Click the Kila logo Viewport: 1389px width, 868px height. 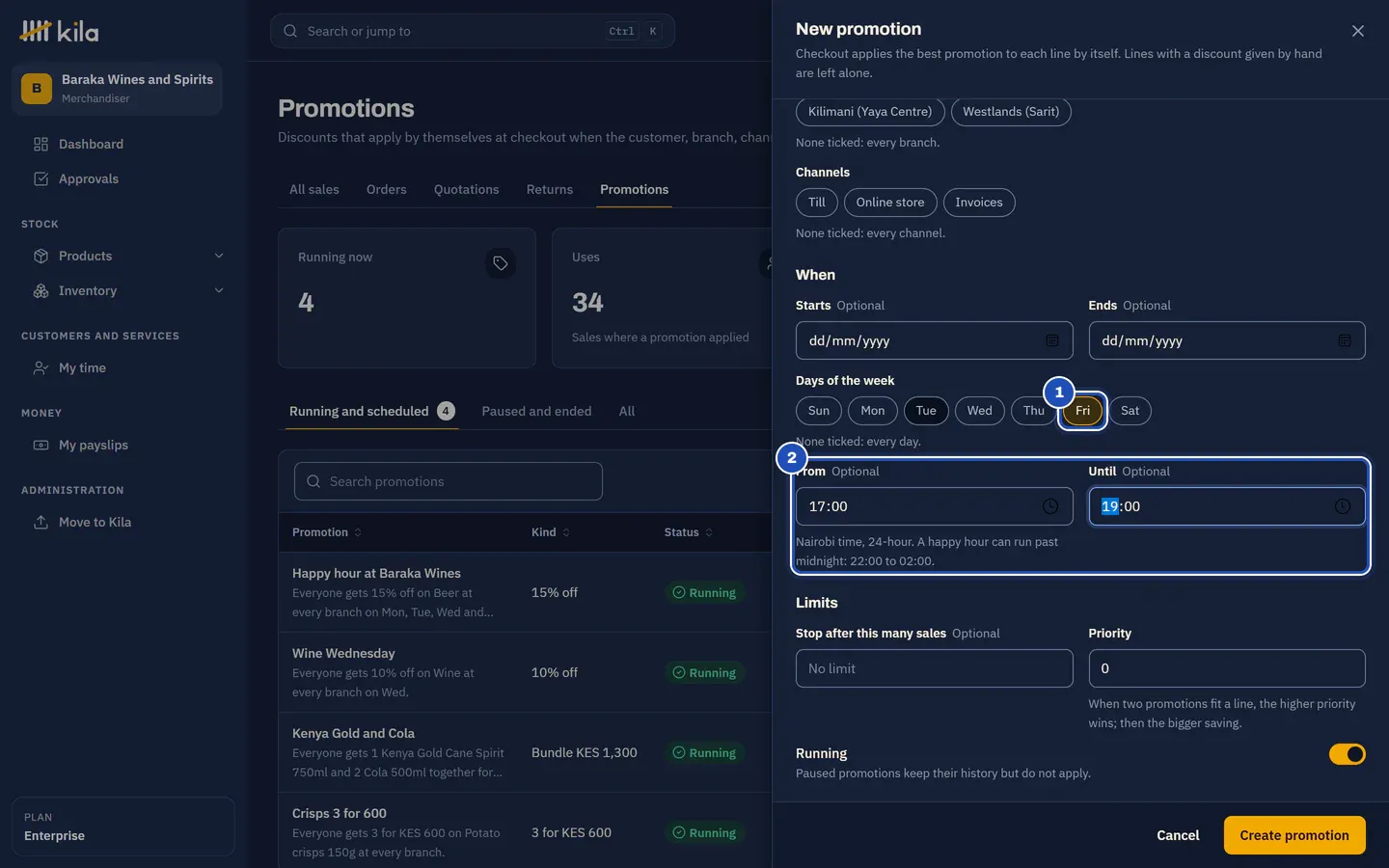(x=59, y=31)
